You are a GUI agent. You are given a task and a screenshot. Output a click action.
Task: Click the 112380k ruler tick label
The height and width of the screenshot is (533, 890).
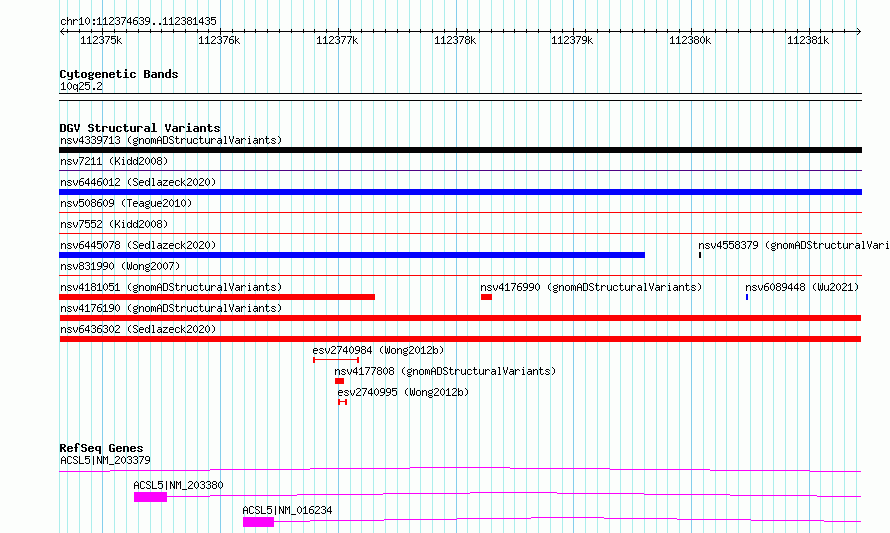[x=690, y=40]
